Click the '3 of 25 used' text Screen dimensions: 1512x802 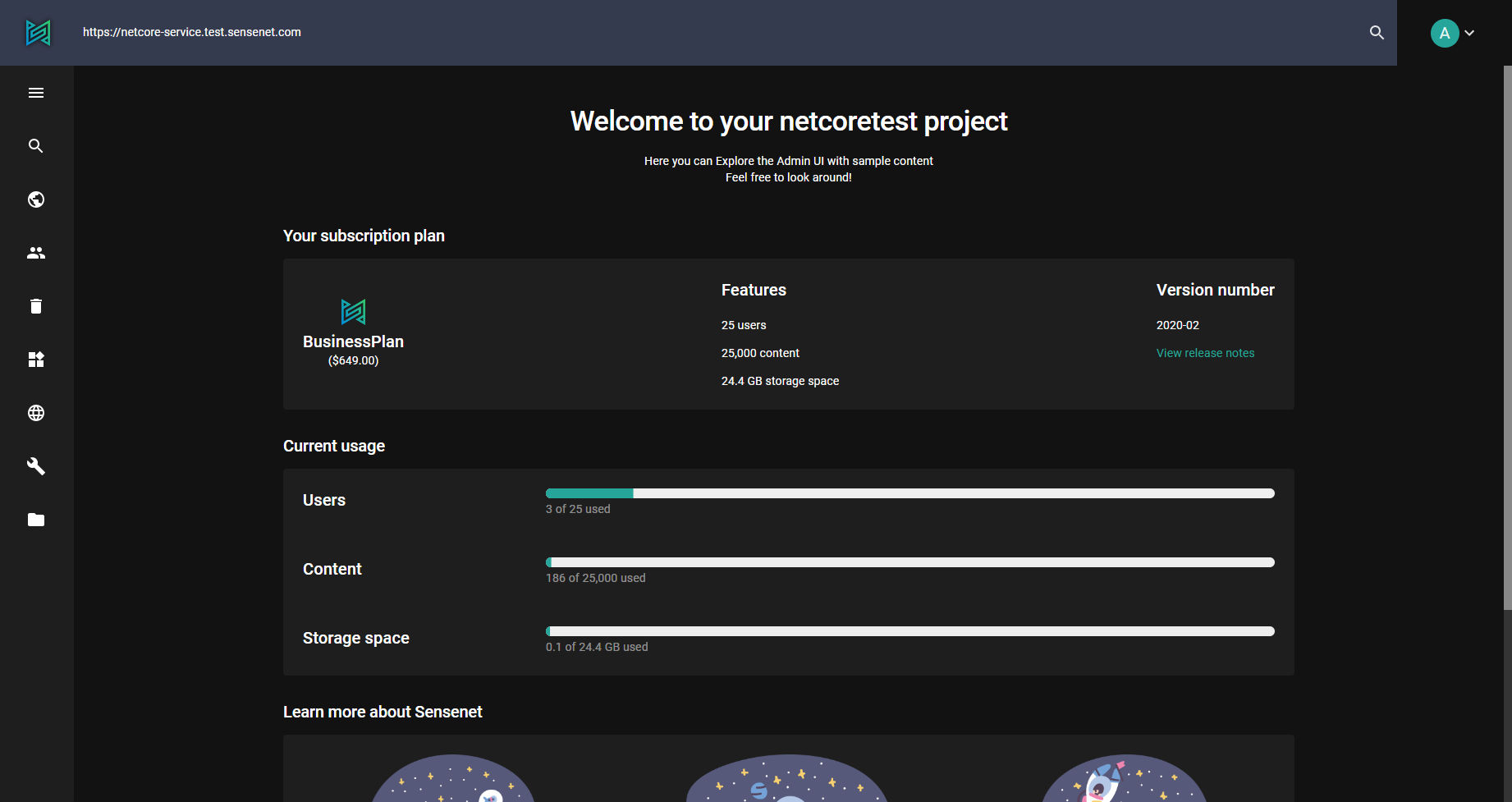pyautogui.click(x=578, y=509)
